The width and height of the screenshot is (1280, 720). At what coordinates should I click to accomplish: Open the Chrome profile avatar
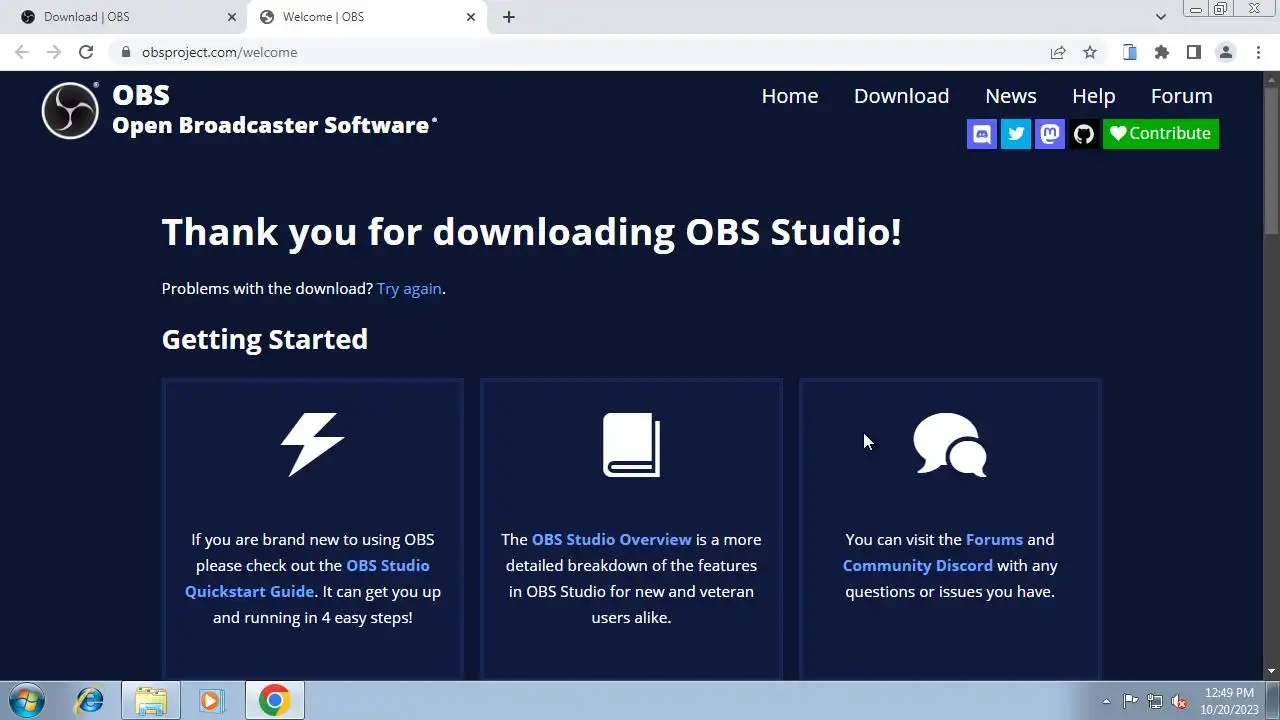click(x=1226, y=52)
